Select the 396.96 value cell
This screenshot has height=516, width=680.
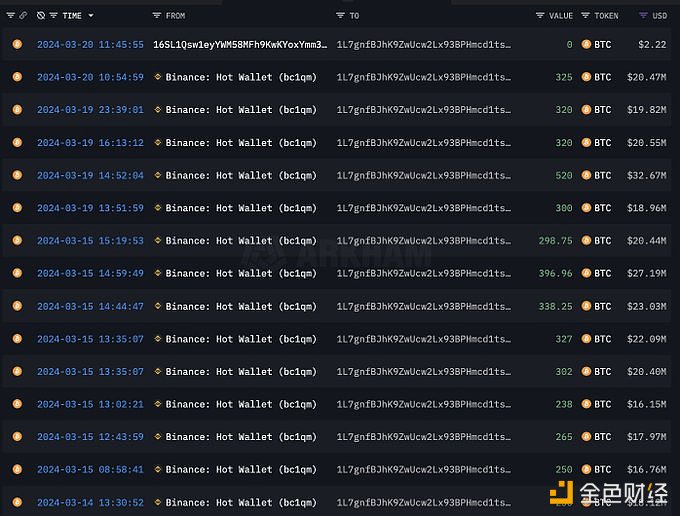pyautogui.click(x=556, y=273)
